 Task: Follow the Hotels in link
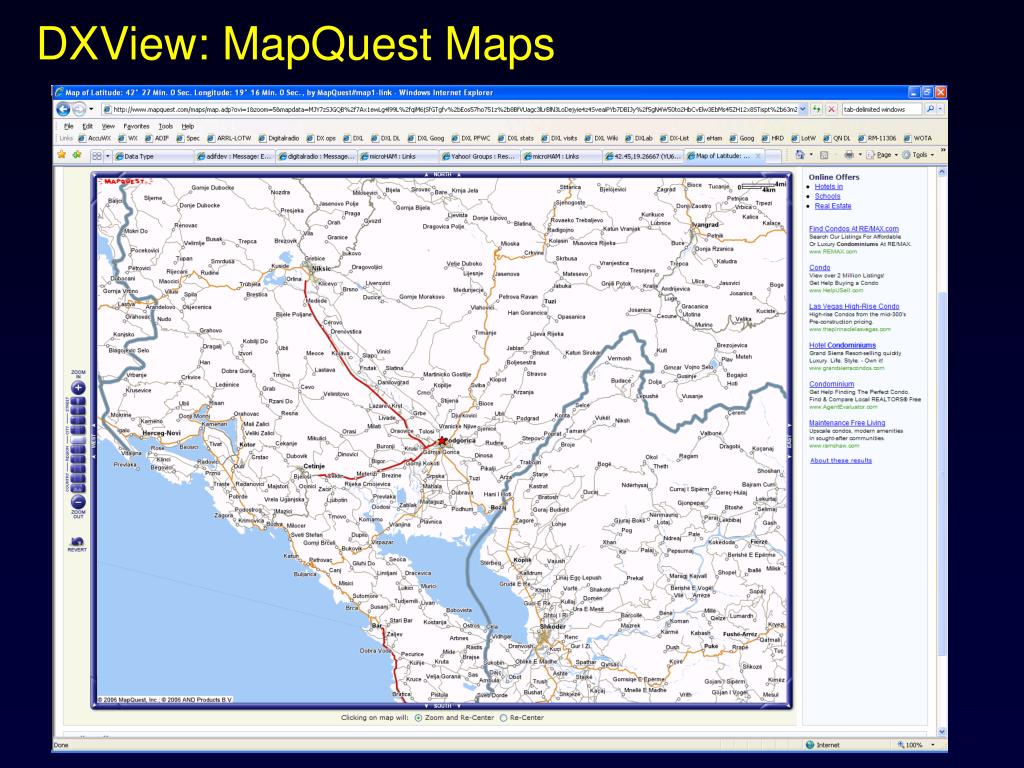[829, 187]
